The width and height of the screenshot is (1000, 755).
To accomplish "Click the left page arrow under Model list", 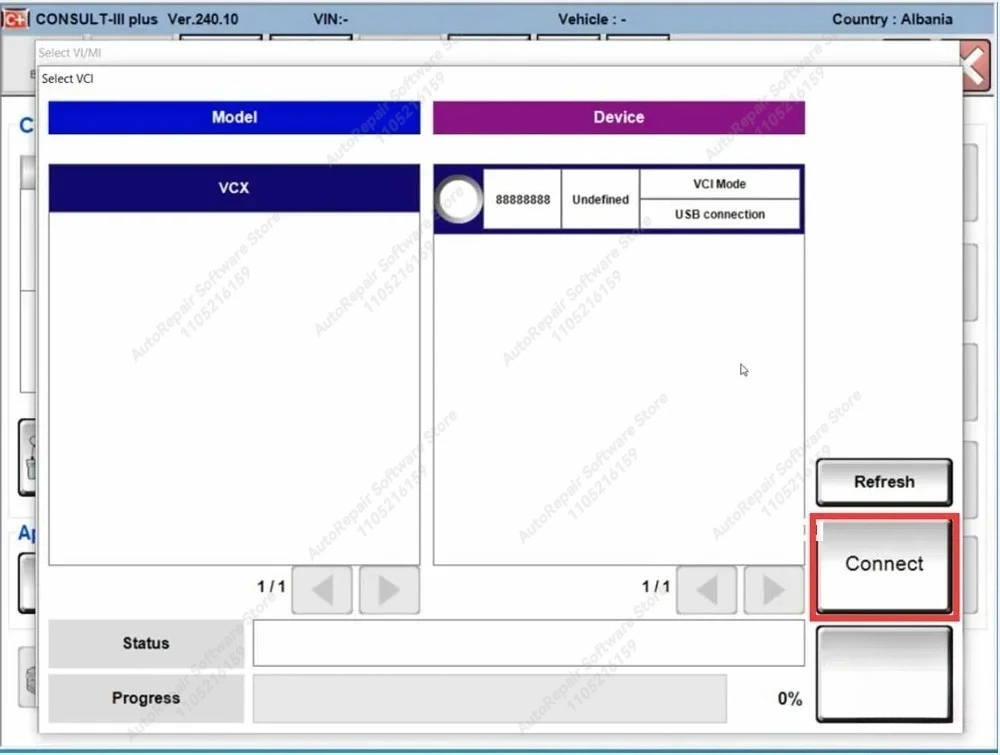I will [321, 591].
